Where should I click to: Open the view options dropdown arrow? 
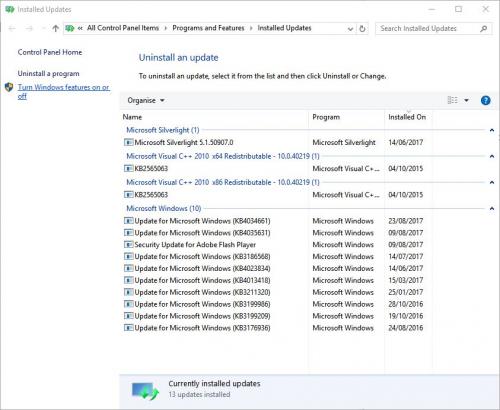[466, 100]
